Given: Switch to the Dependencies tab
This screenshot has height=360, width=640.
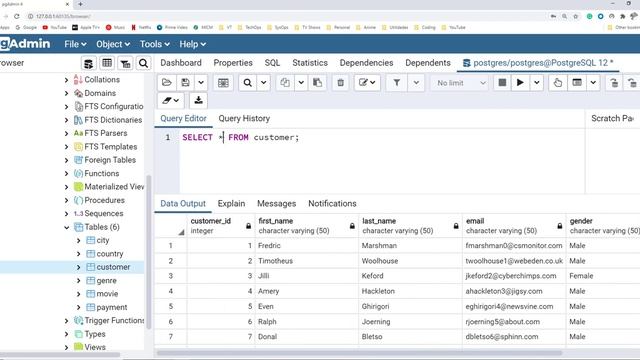Looking at the screenshot, I should click(x=367, y=63).
